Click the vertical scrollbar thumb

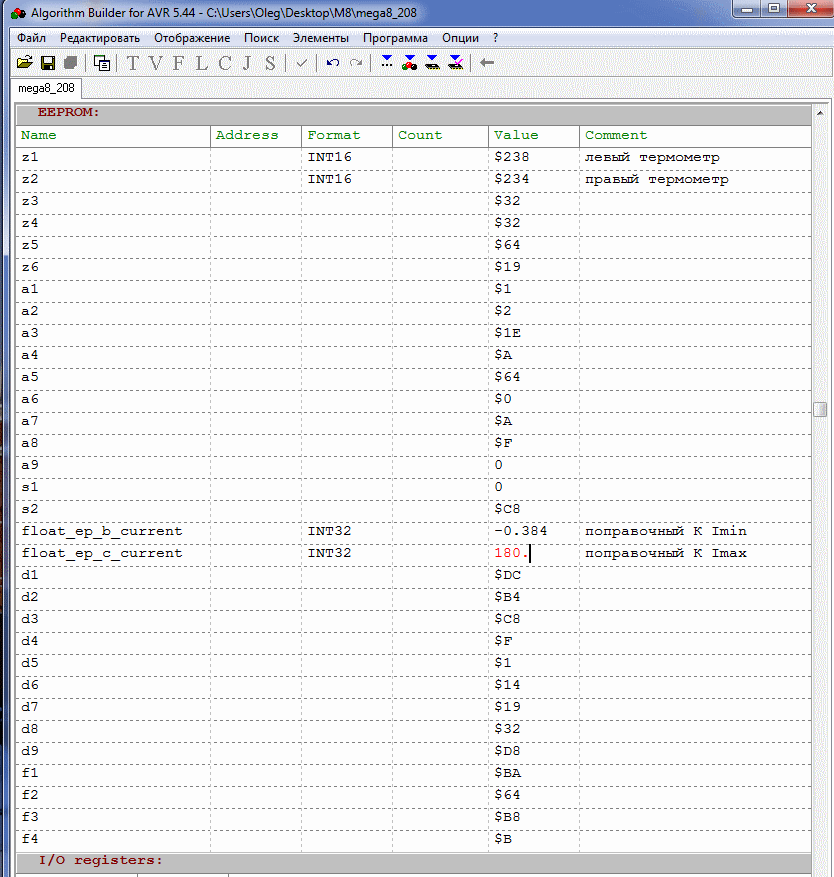click(820, 410)
